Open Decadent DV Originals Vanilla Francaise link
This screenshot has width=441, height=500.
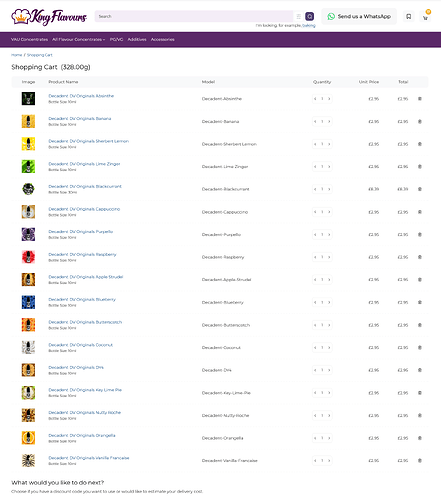(x=89, y=458)
